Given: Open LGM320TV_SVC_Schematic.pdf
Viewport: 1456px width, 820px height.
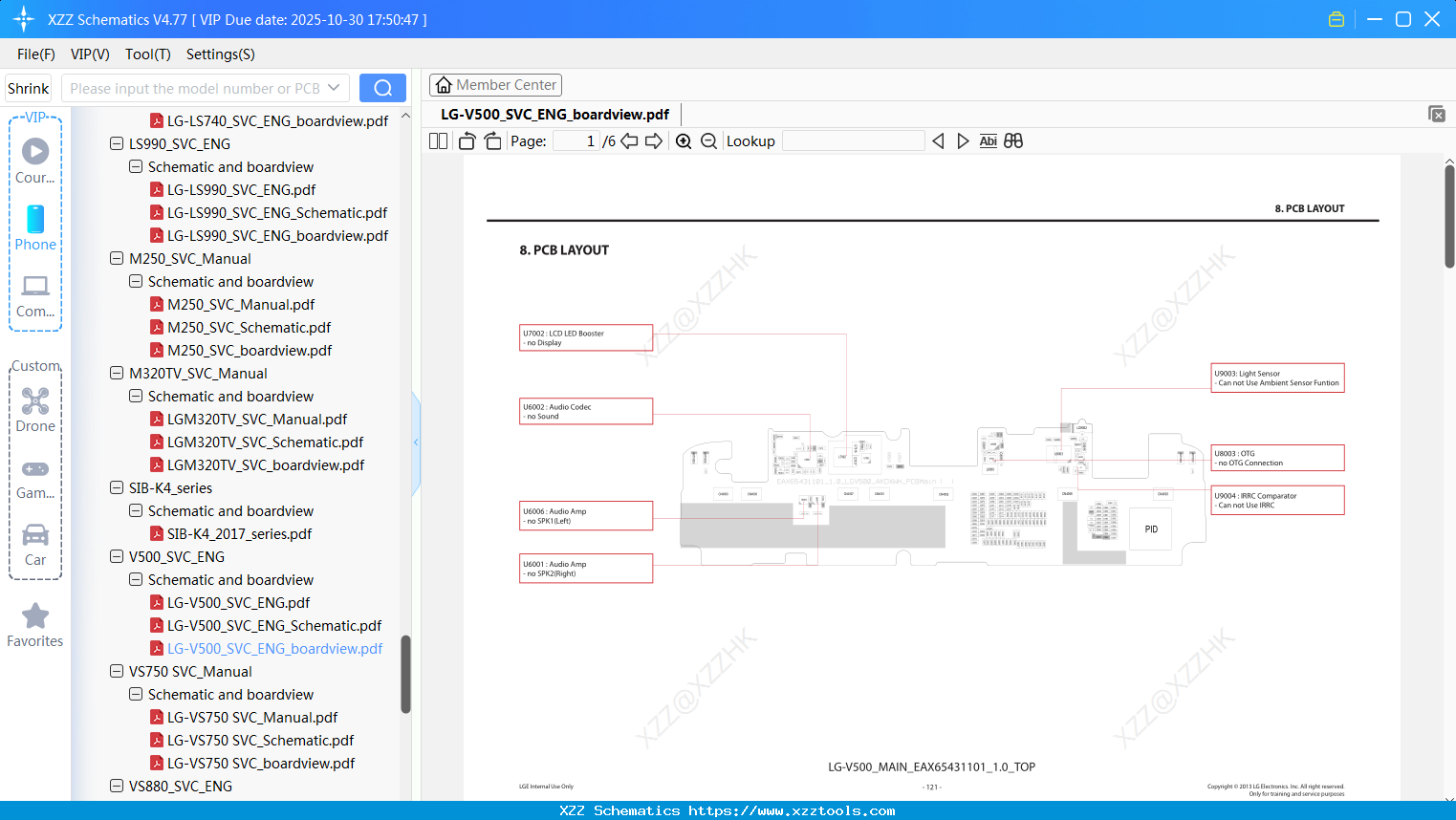Looking at the screenshot, I should tap(257, 442).
